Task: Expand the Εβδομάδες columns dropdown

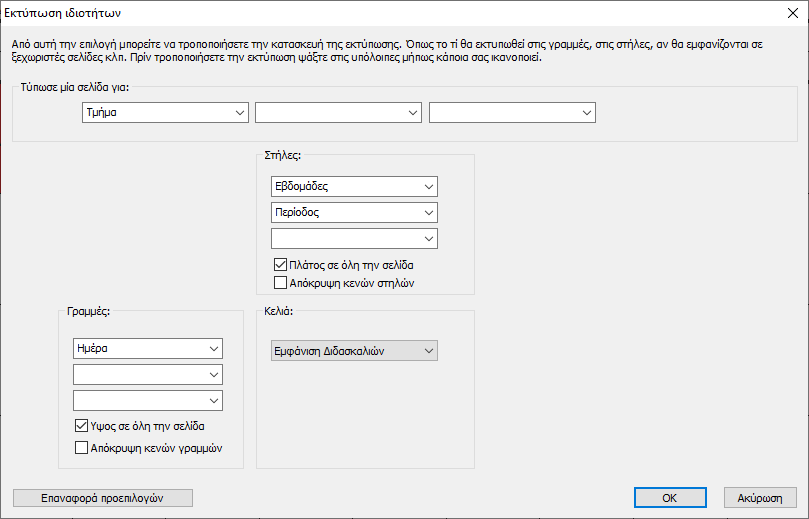Action: tap(354, 187)
